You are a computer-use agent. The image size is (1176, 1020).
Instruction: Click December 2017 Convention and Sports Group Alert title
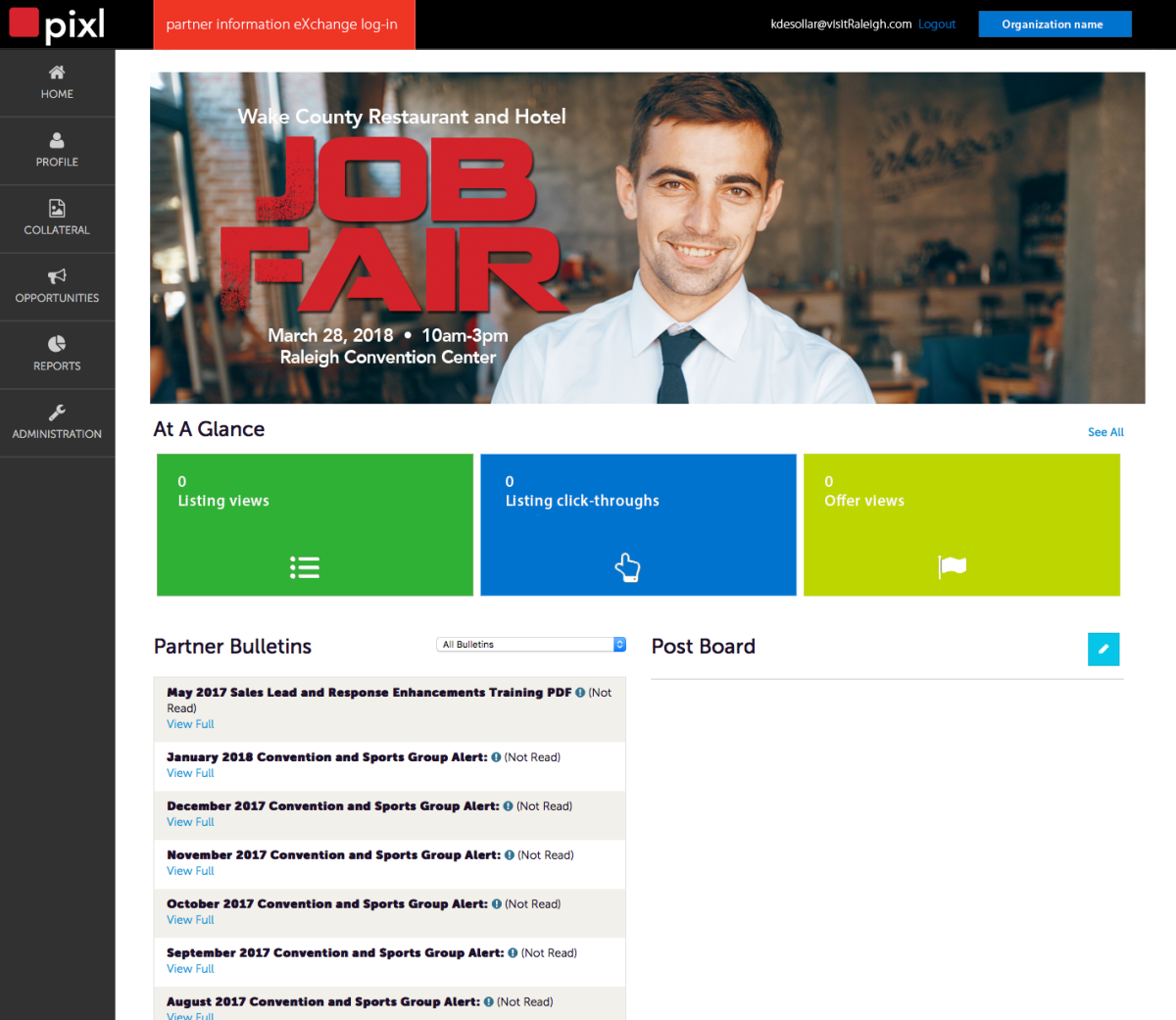pyautogui.click(x=332, y=806)
